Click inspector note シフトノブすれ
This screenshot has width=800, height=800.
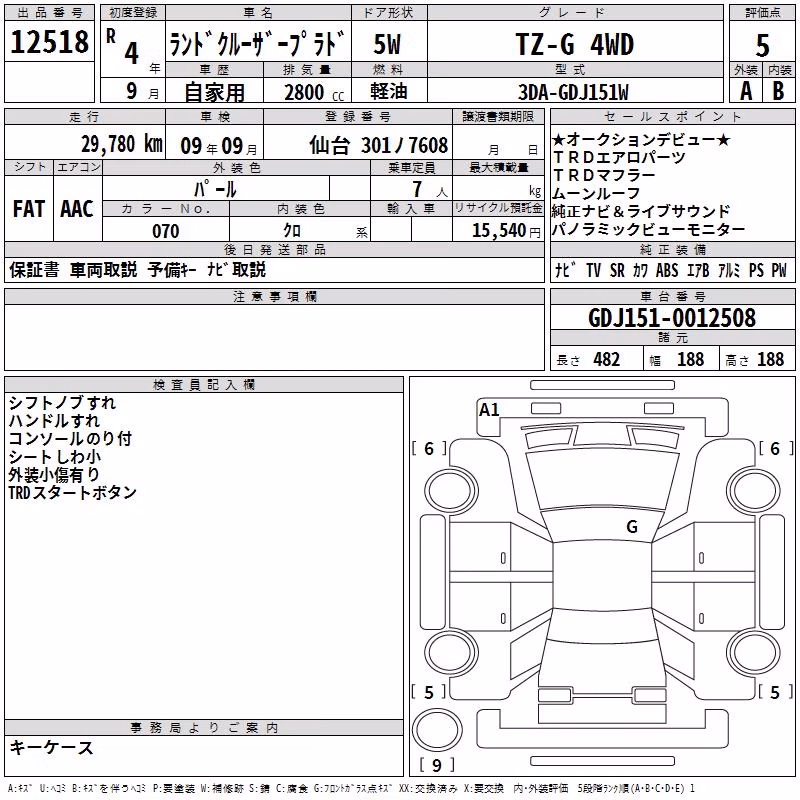coord(62,403)
